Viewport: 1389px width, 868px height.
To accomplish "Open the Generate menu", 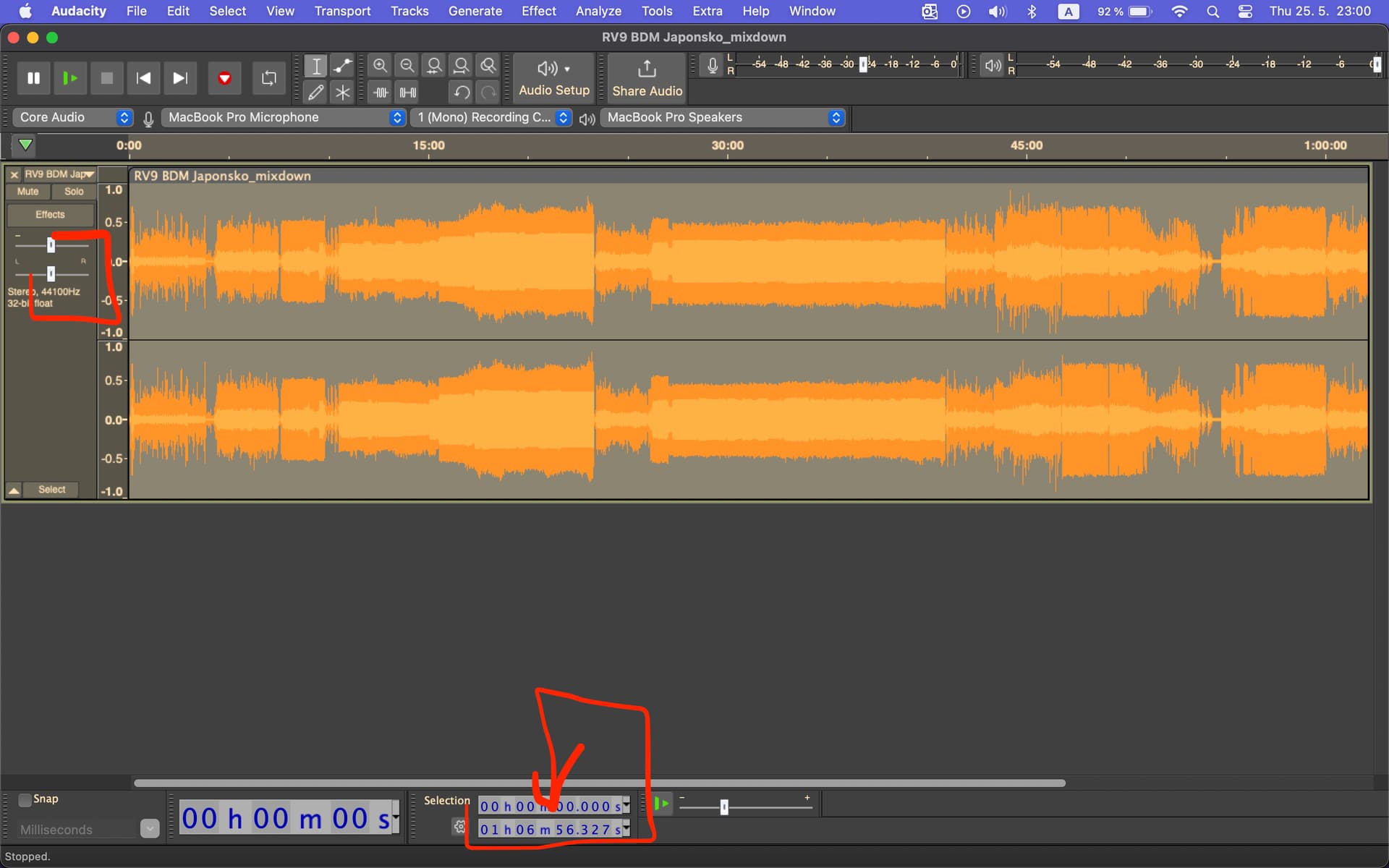I will click(475, 11).
